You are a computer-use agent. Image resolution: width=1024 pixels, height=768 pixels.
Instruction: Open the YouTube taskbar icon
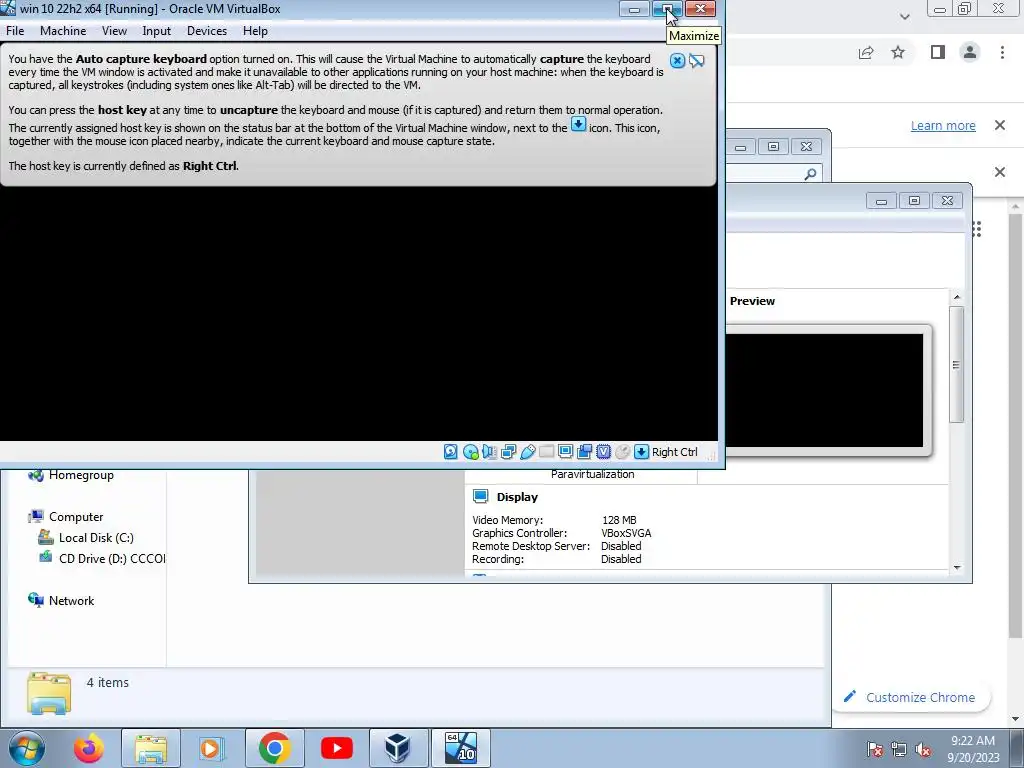tap(337, 748)
